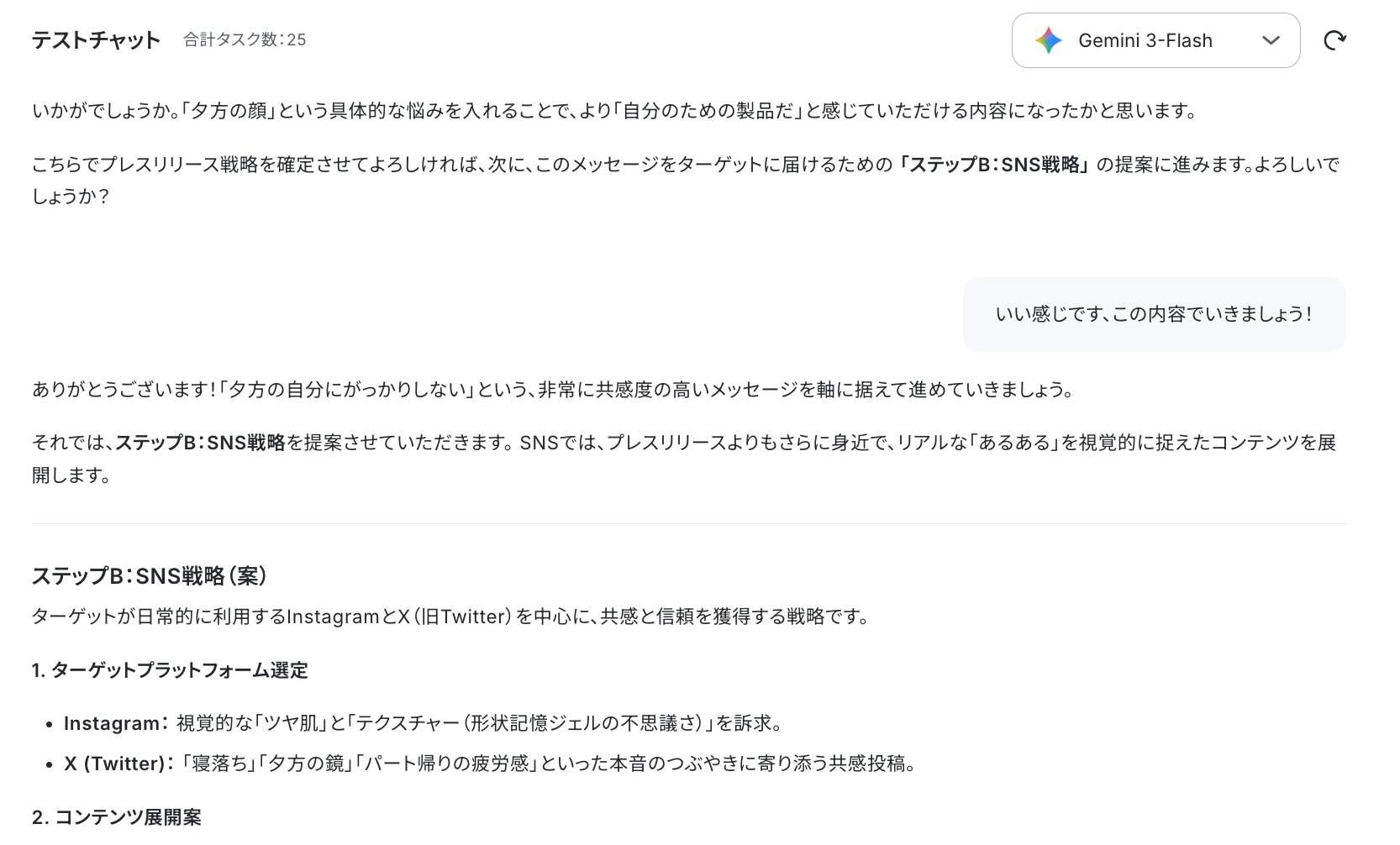
Task: Click the paragraph starting ありがとうございます
Action: click(x=554, y=389)
